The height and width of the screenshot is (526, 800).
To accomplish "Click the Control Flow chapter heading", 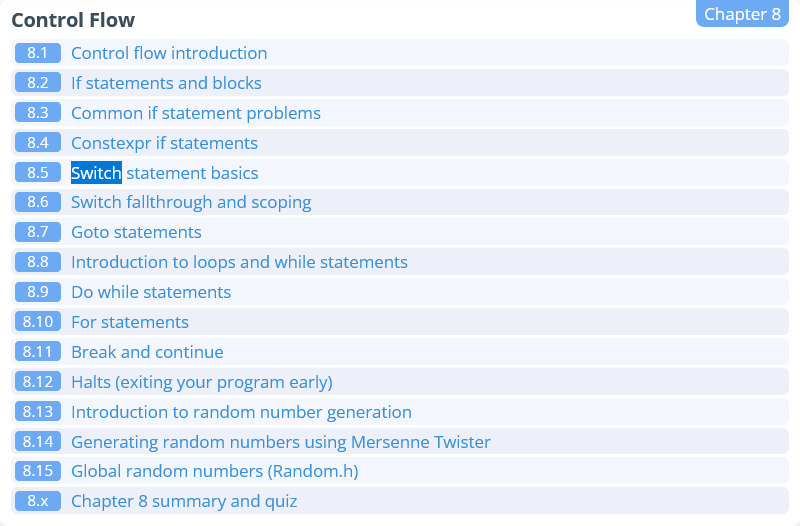I will coord(73,20).
